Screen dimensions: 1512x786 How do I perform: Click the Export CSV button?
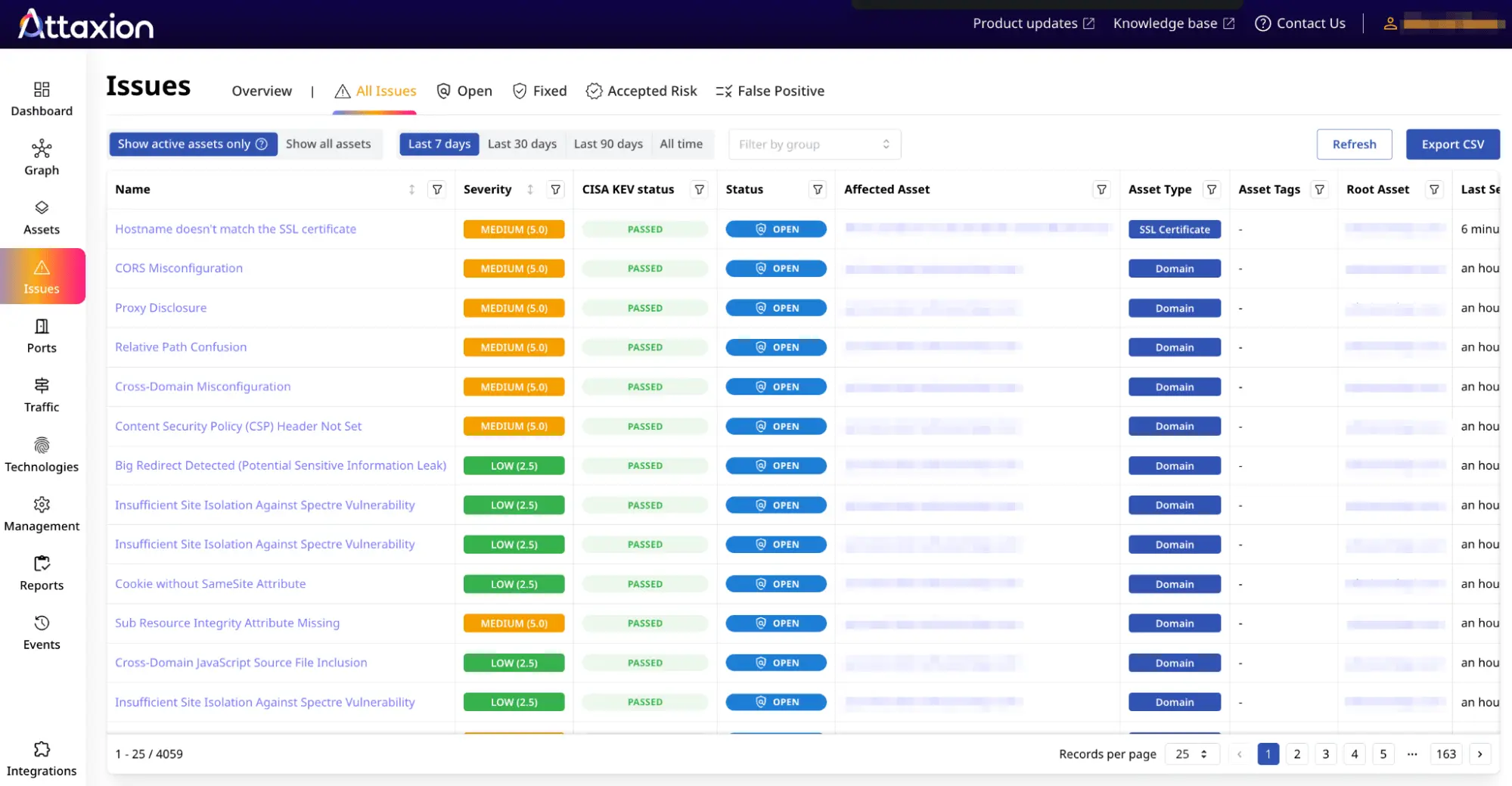(x=1452, y=144)
